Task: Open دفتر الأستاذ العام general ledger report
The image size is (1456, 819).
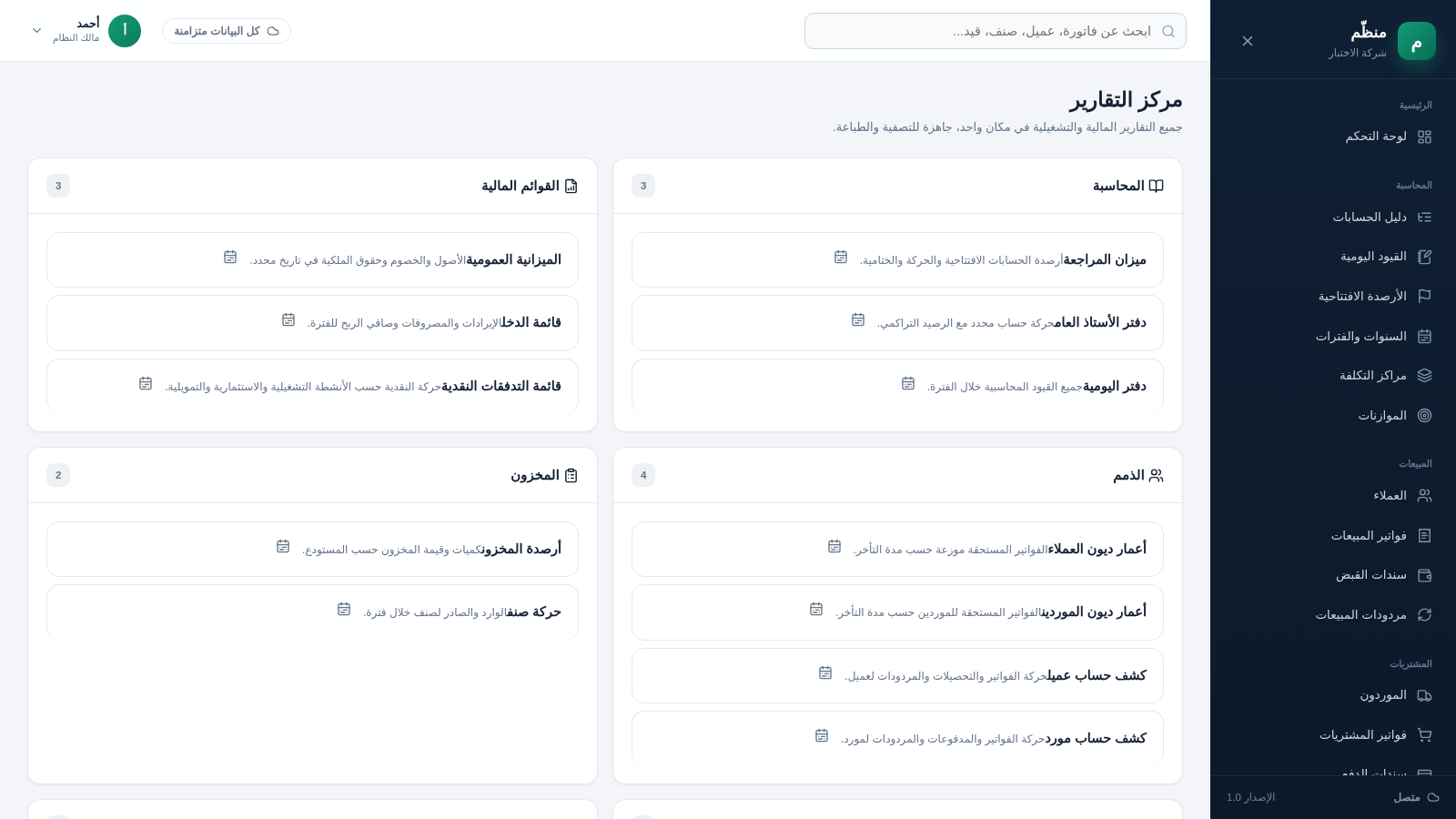Action: (x=897, y=322)
